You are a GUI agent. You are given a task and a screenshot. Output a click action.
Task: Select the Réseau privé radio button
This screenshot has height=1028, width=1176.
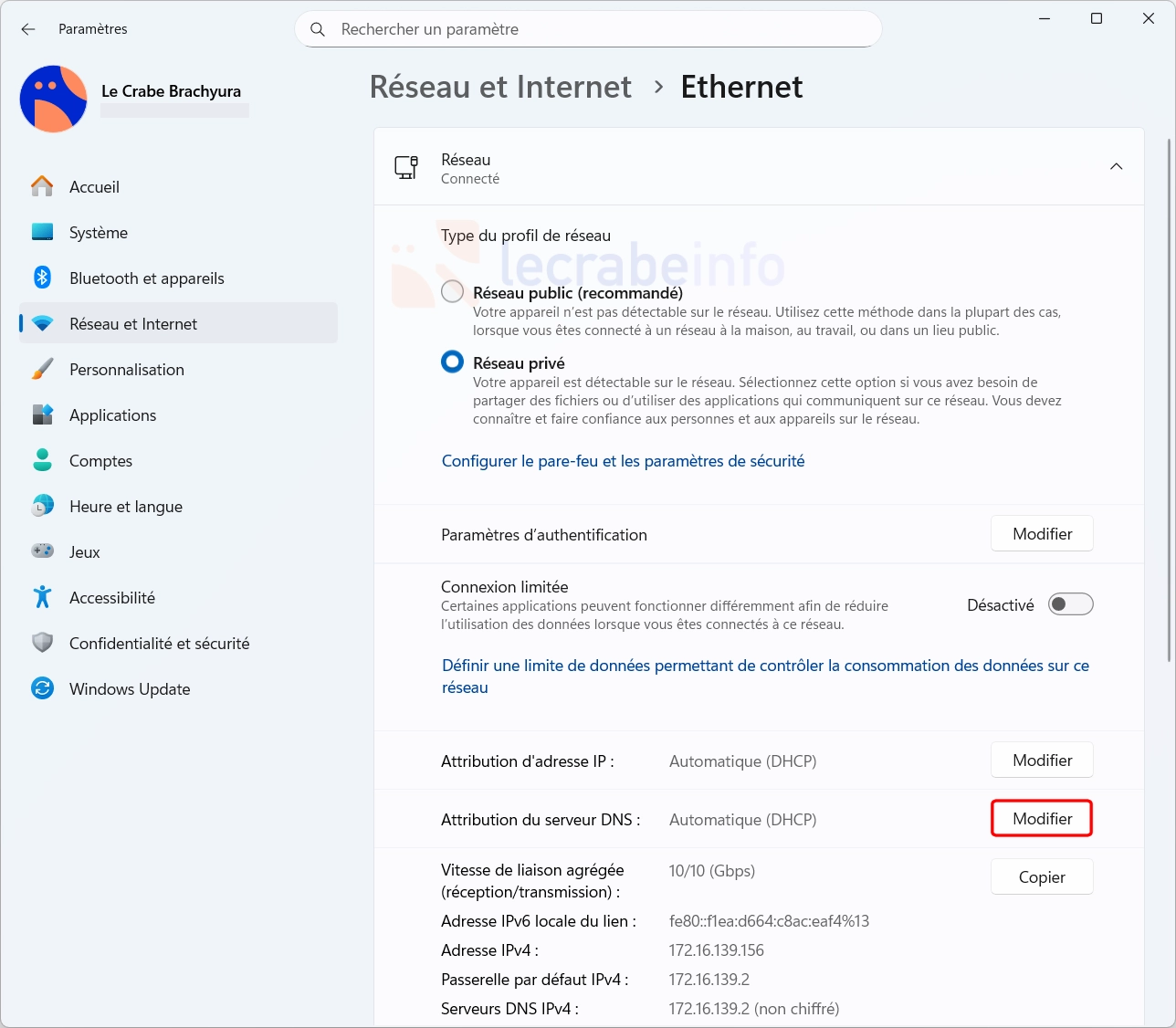tap(452, 362)
